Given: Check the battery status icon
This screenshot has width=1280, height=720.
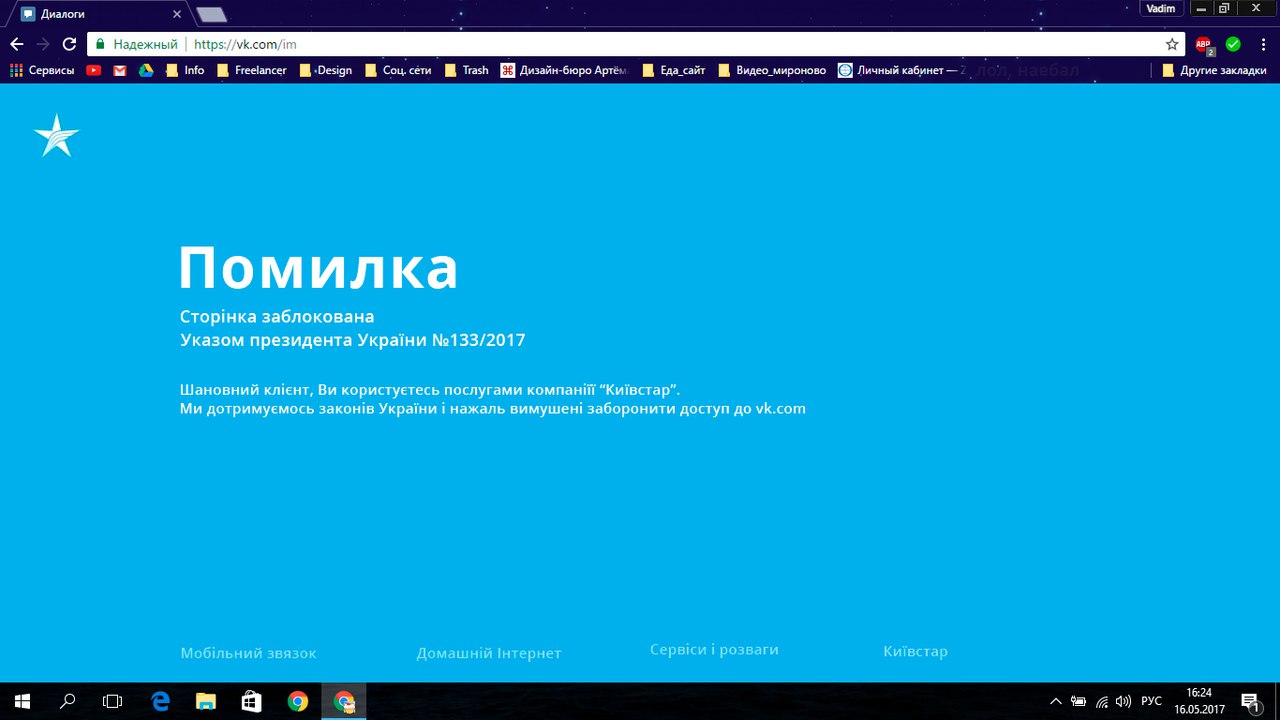Looking at the screenshot, I should [x=1078, y=701].
